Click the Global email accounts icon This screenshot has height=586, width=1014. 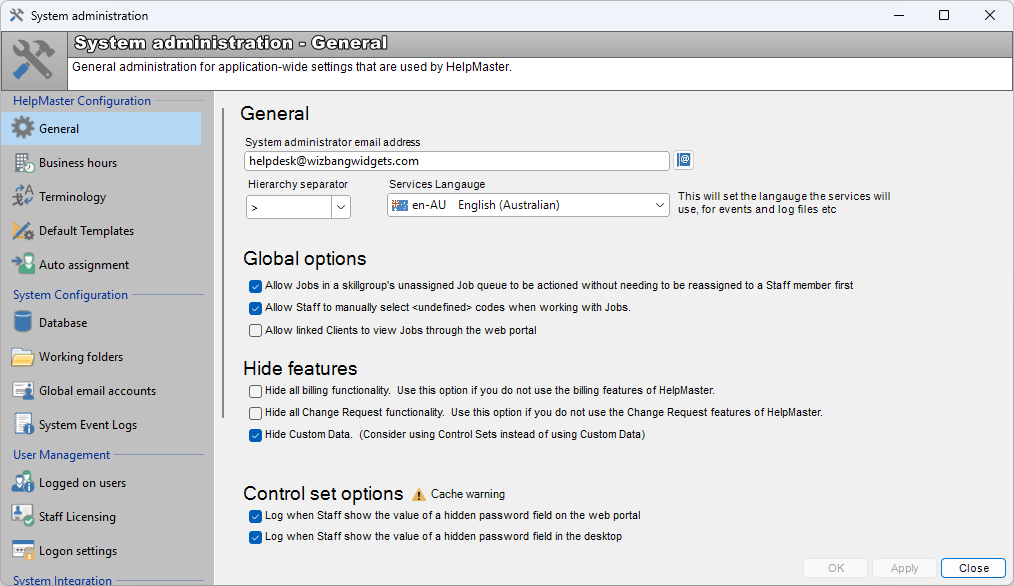point(23,391)
